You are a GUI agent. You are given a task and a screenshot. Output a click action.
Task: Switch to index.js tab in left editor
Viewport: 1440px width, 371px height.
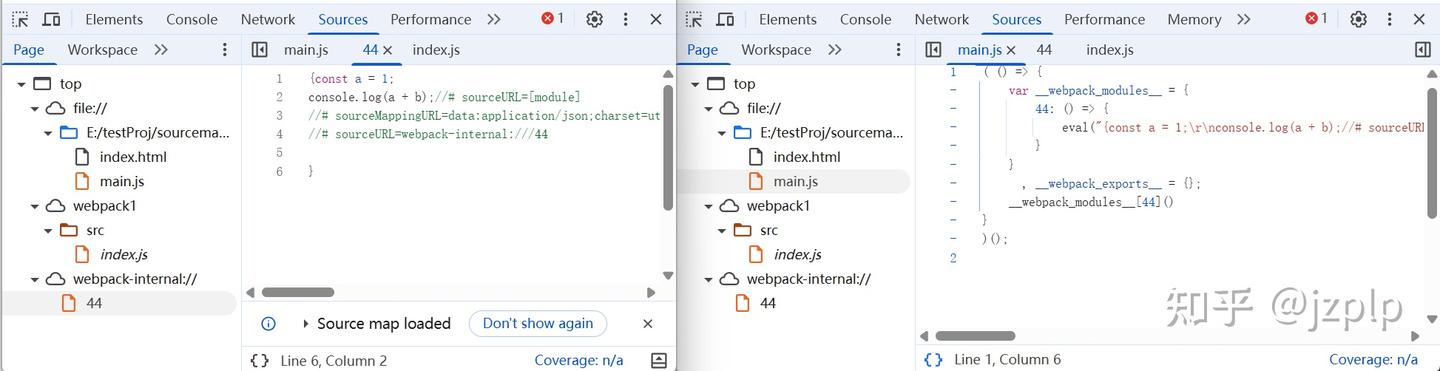coord(436,50)
